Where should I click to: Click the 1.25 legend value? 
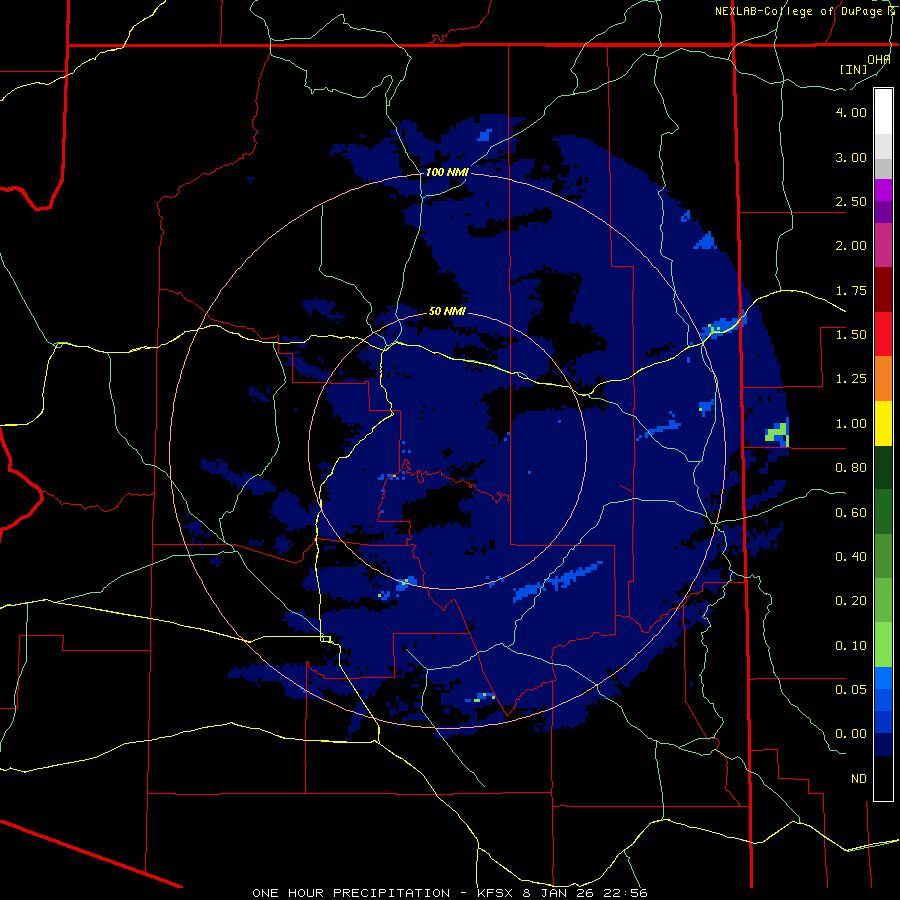click(x=851, y=379)
